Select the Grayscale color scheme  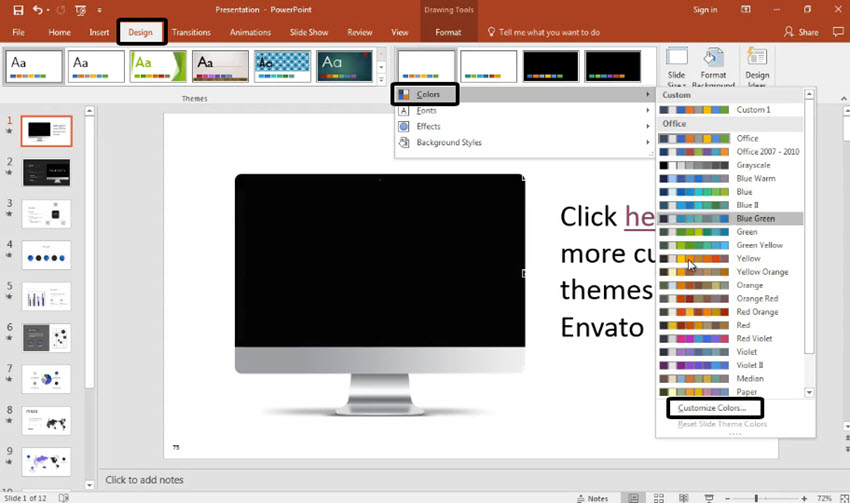730,165
